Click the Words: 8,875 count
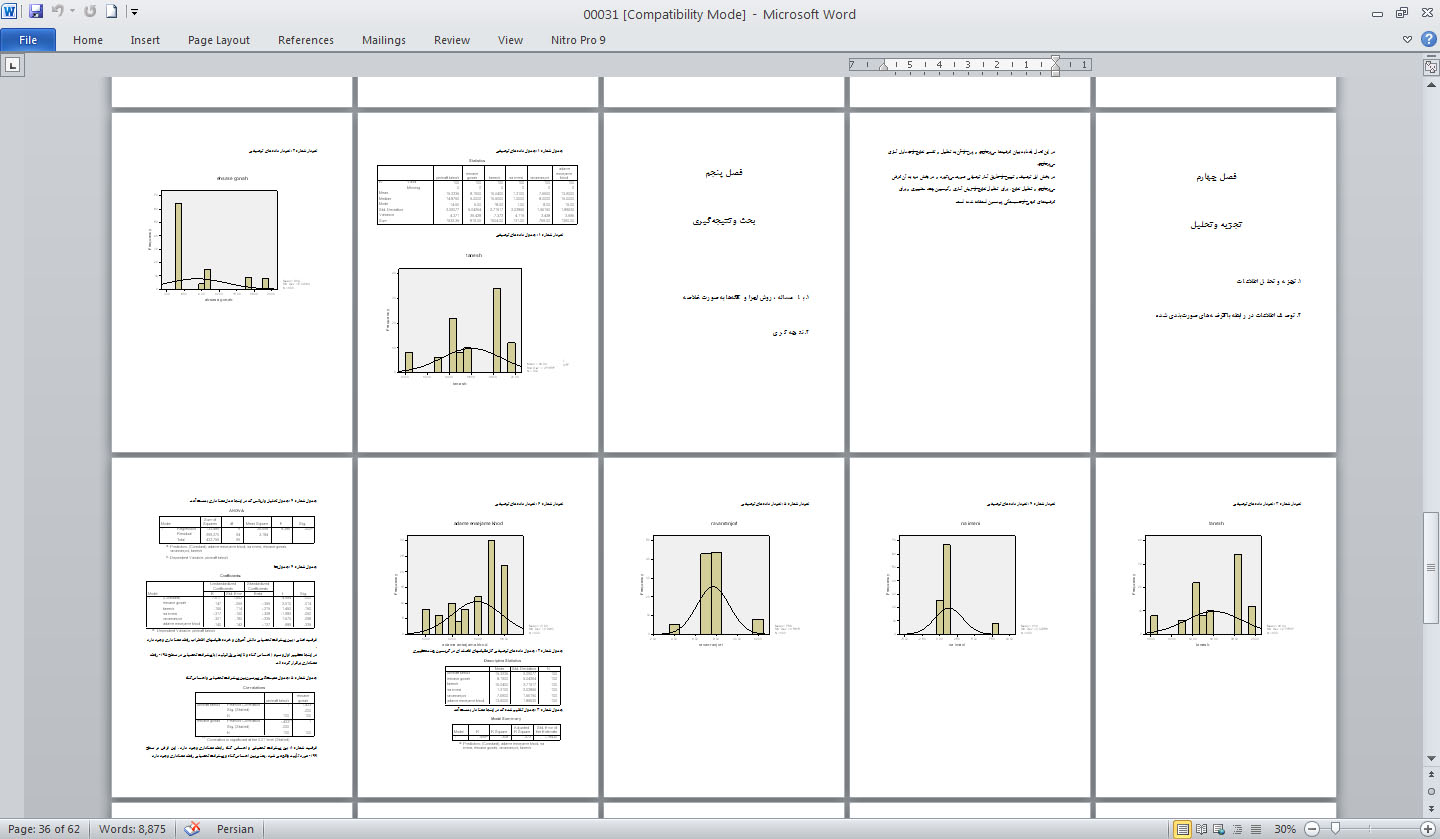The width and height of the screenshot is (1440, 839). (x=133, y=829)
